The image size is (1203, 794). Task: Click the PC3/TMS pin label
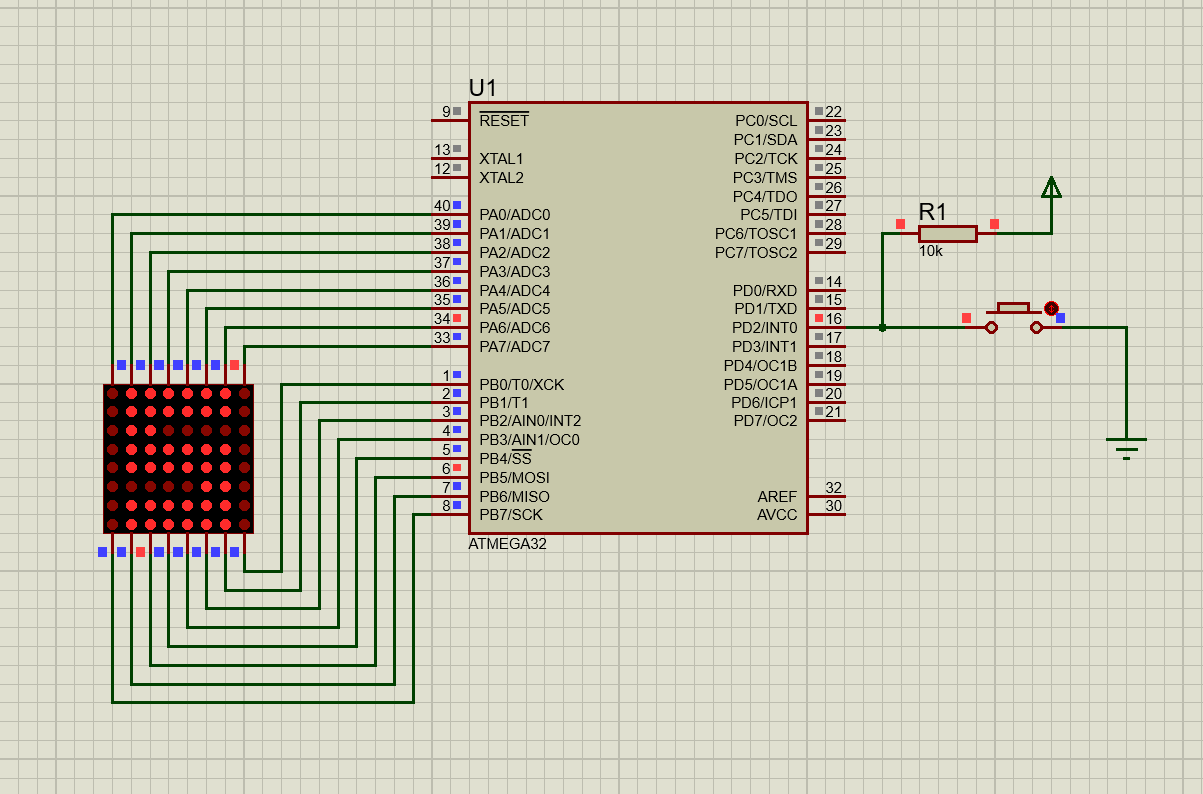click(766, 177)
